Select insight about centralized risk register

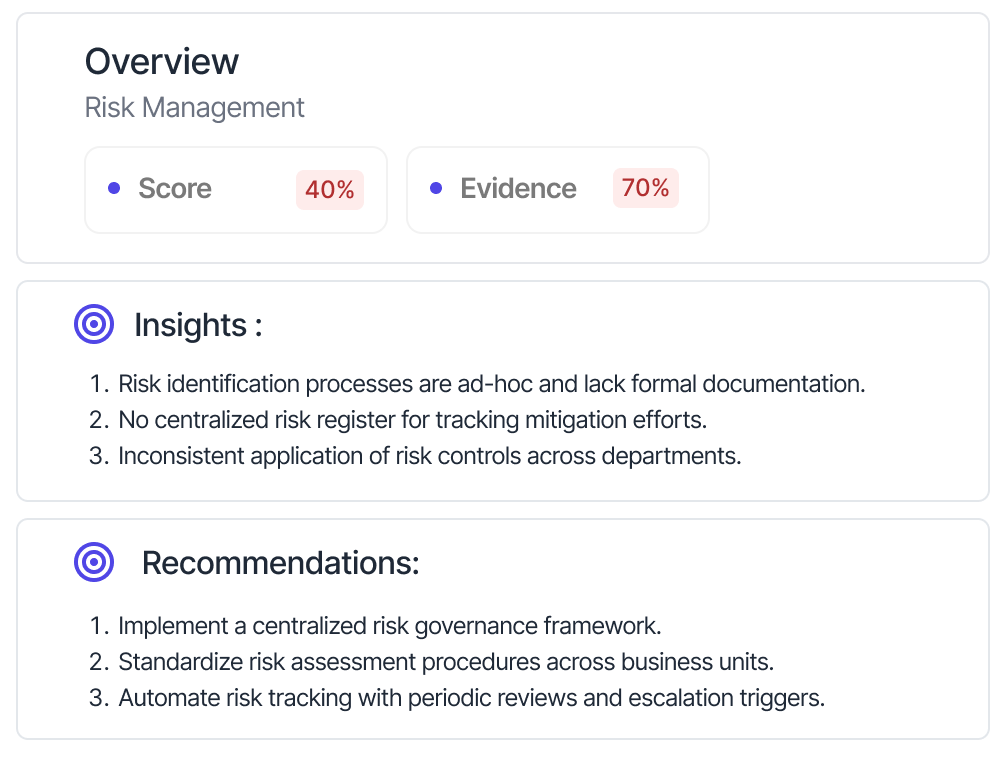(413, 420)
